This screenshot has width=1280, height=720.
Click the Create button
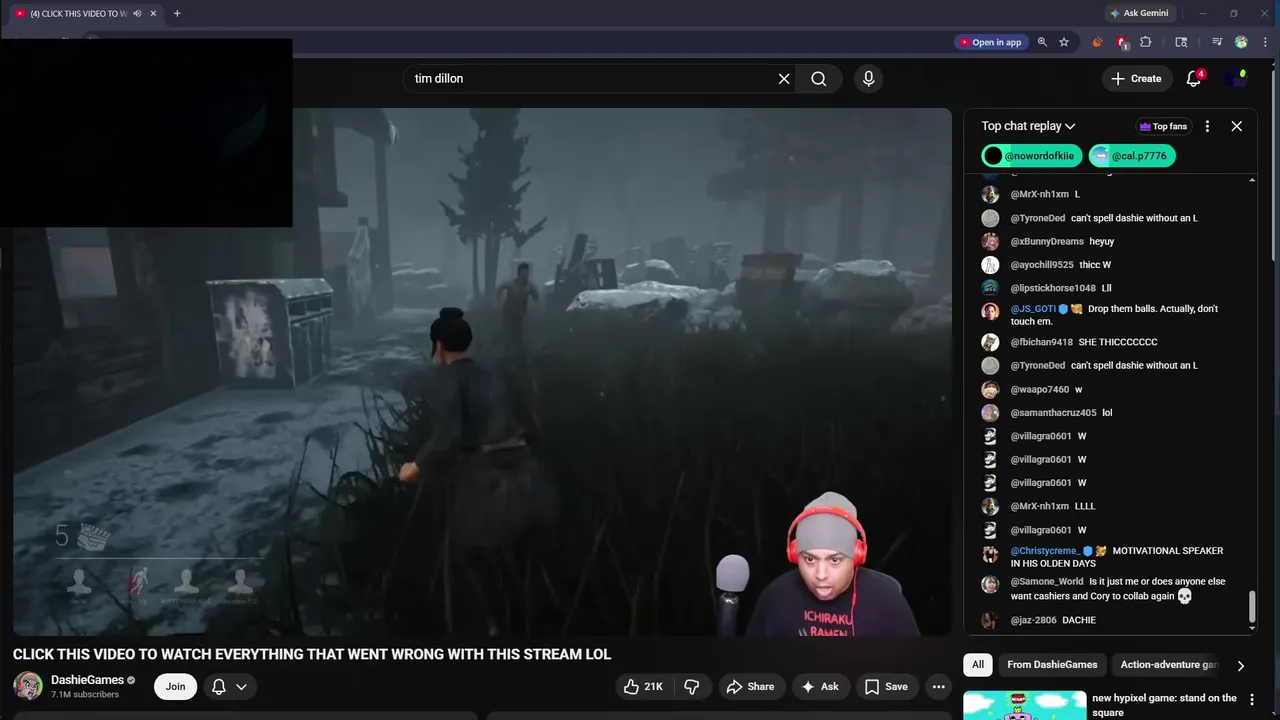click(x=1136, y=79)
